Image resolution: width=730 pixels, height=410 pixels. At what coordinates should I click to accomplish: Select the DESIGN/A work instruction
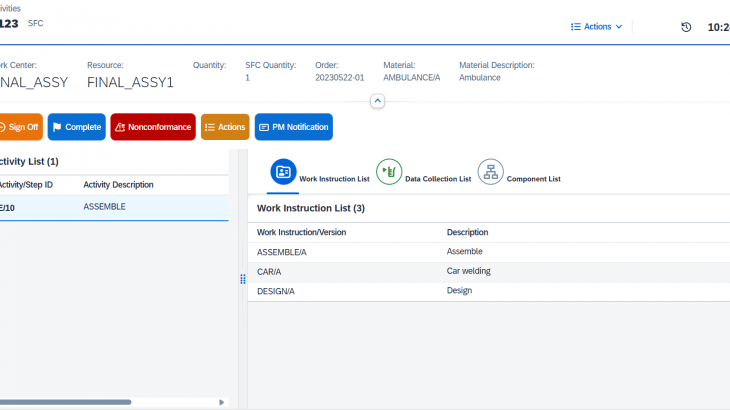276,291
